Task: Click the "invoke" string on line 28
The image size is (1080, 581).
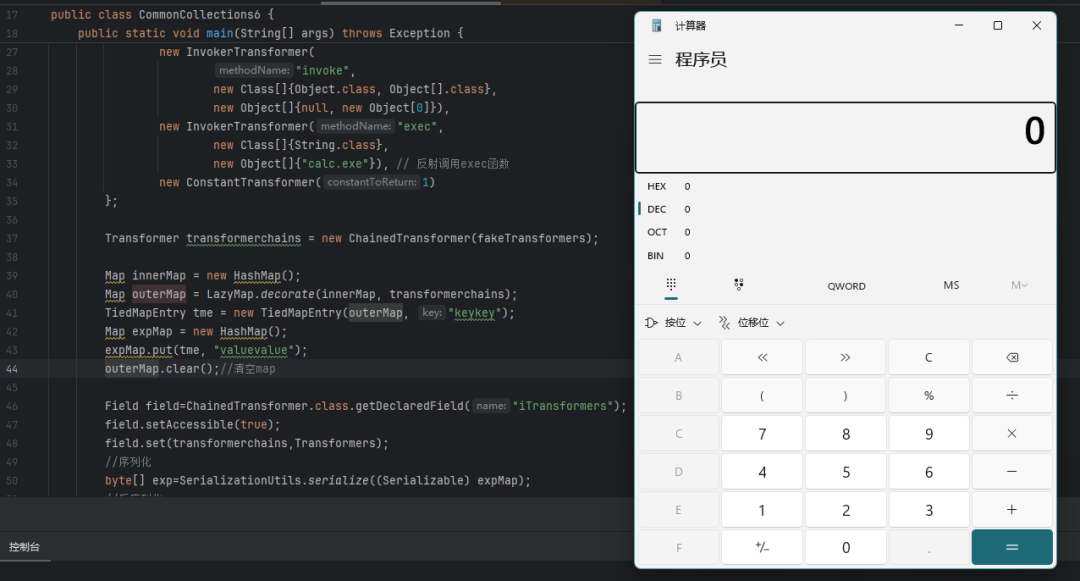Action: (322, 70)
